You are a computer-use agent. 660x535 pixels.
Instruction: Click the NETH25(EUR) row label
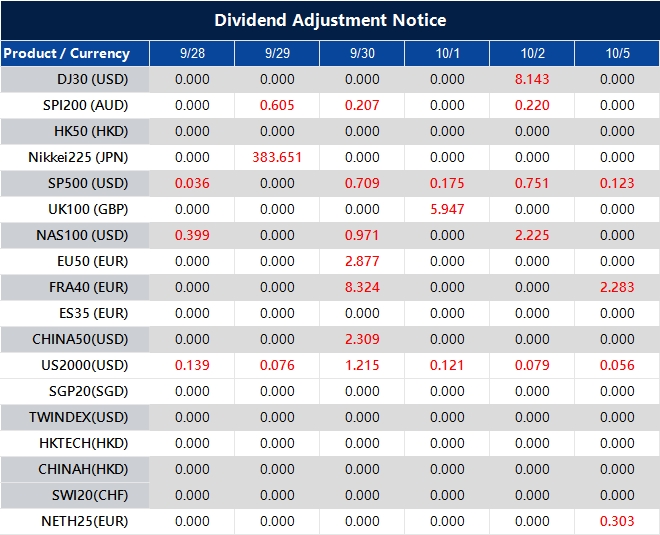pos(85,522)
